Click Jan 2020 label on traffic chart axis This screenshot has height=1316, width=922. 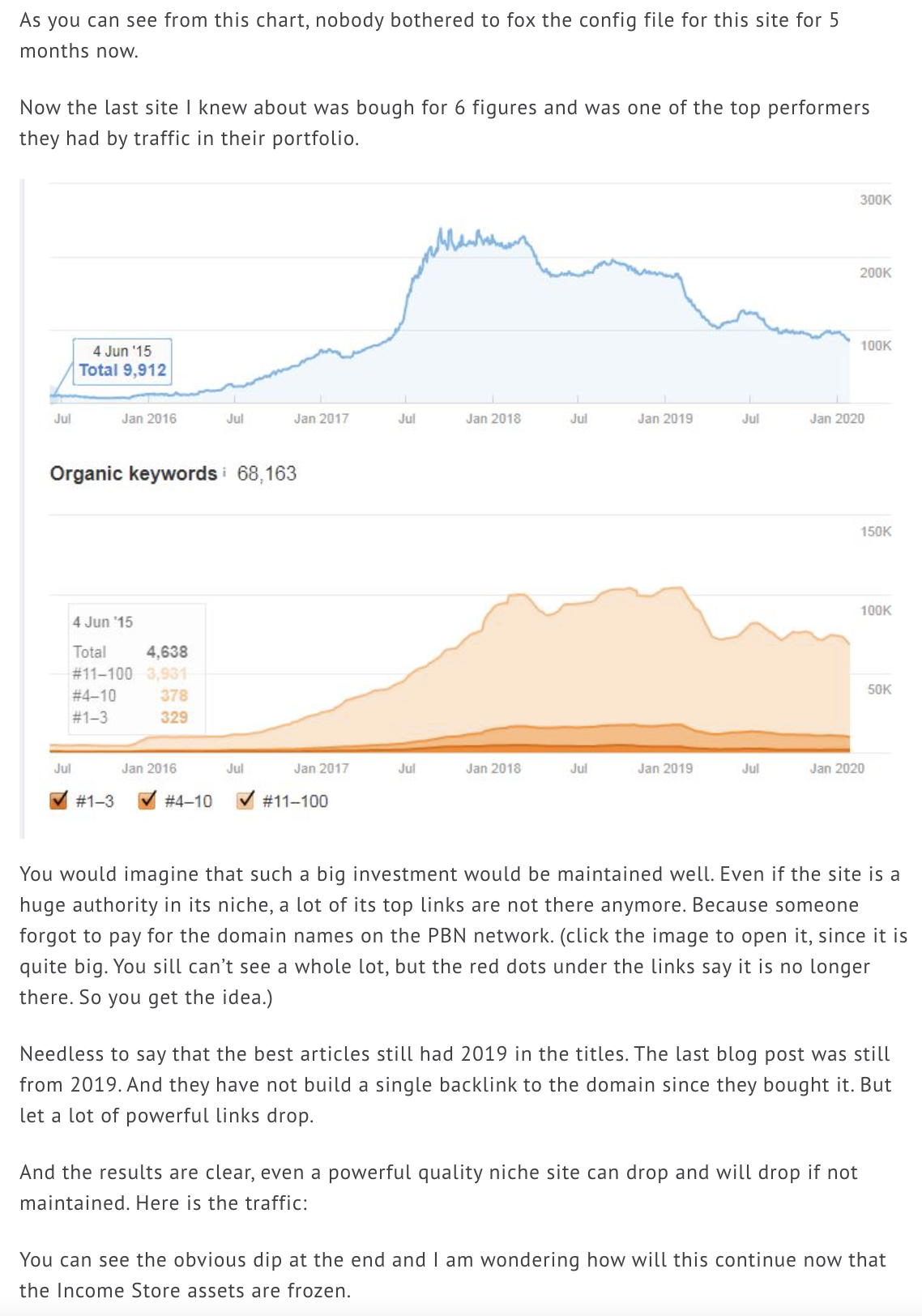[x=836, y=418]
